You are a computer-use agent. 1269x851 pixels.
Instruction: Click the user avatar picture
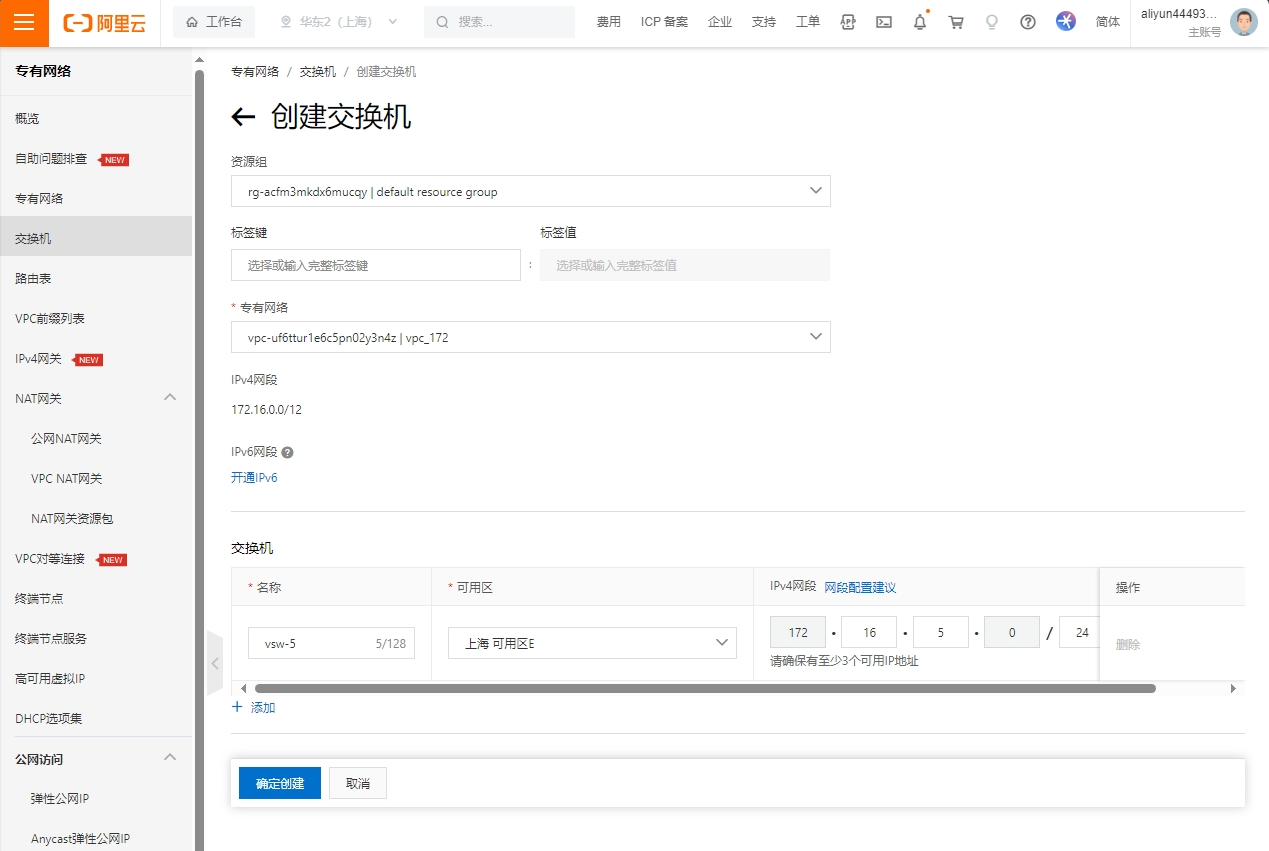coord(1244,22)
